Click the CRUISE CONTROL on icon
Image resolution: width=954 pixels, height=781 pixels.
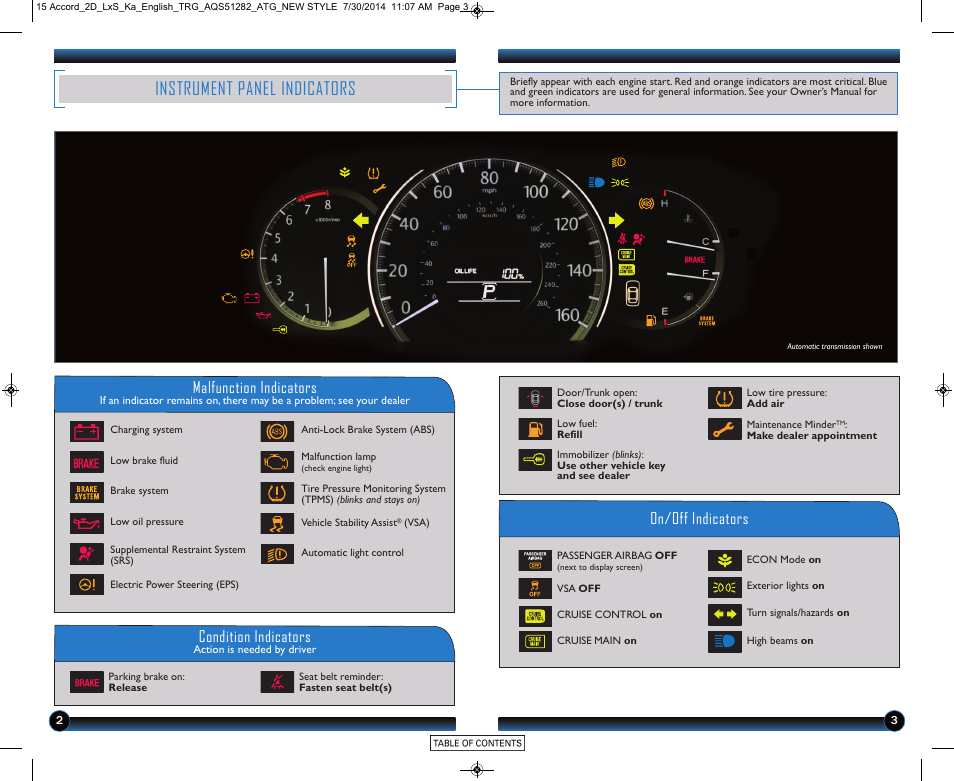tap(535, 616)
